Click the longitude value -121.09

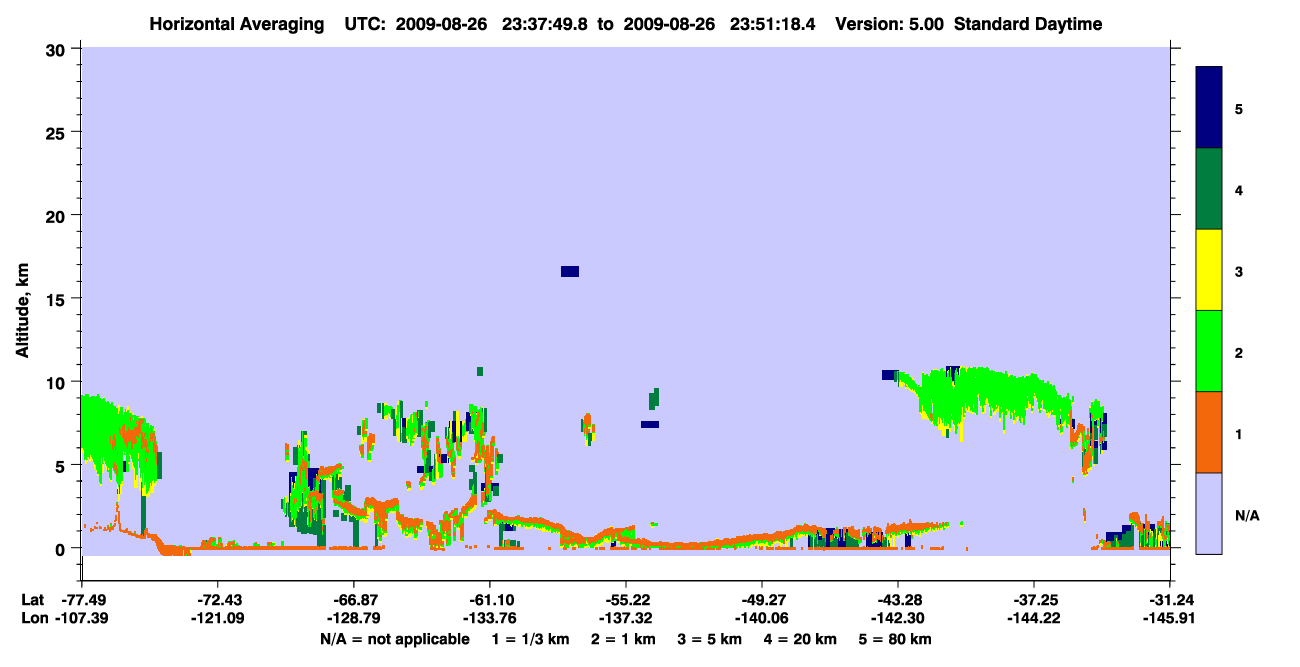pyautogui.click(x=218, y=618)
